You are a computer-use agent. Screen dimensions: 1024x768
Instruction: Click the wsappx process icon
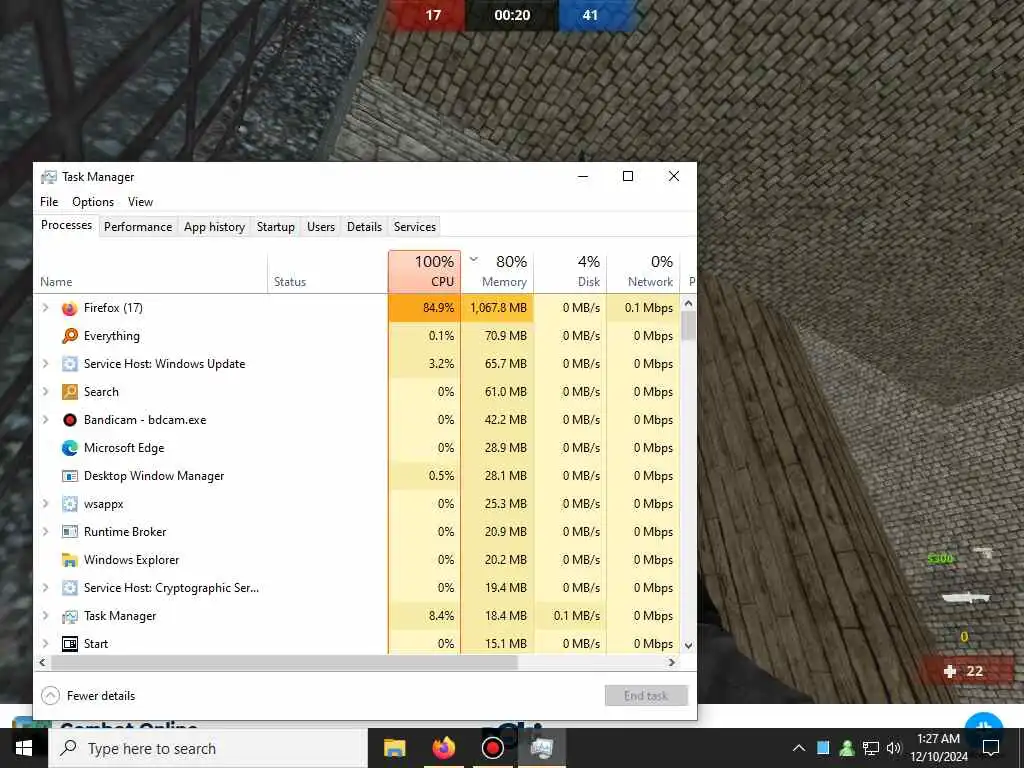pos(69,504)
